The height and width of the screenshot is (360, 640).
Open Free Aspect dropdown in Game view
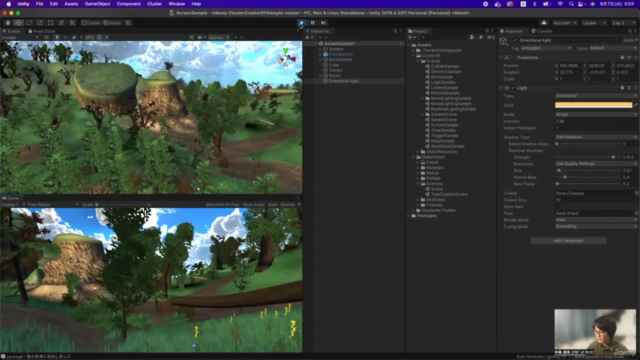[52, 204]
